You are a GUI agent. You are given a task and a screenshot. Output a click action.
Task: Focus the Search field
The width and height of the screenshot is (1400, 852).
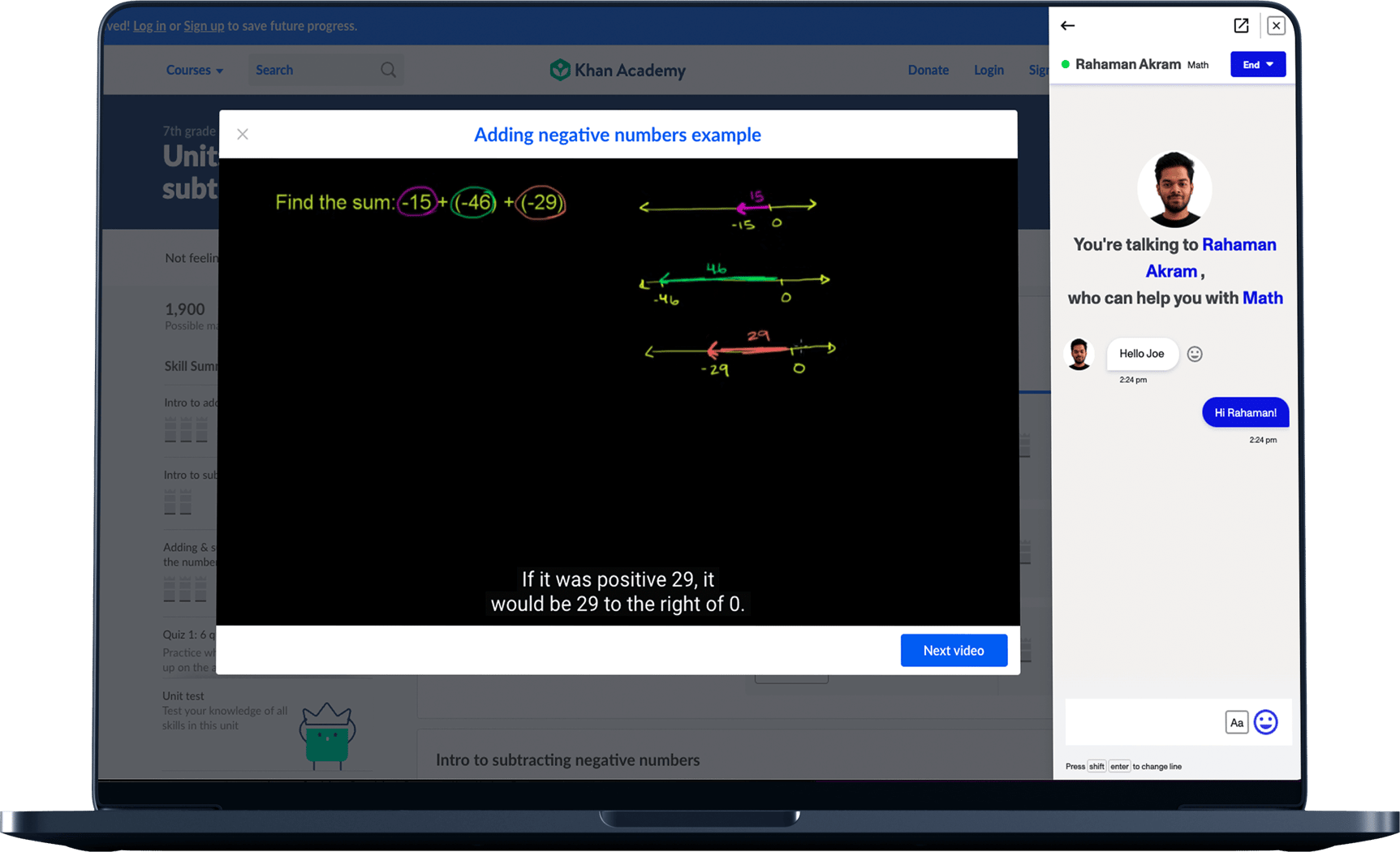click(312, 71)
